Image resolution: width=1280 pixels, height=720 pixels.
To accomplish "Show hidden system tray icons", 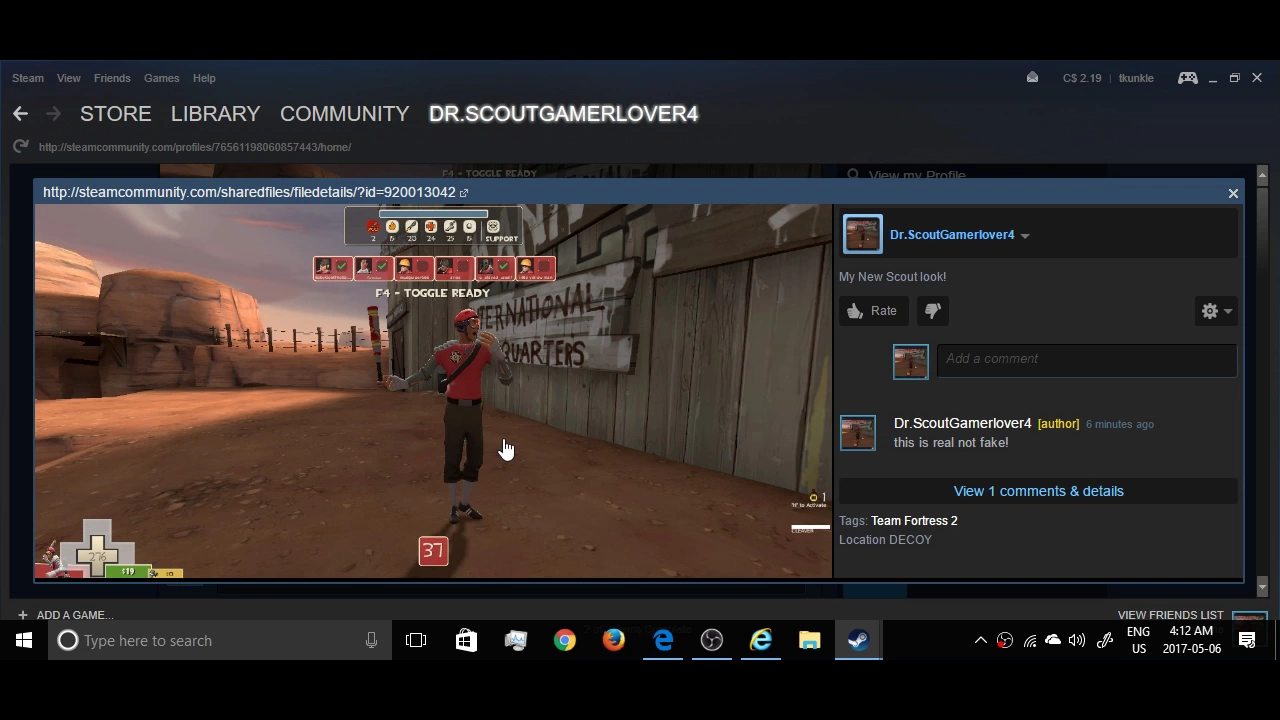I will (x=981, y=641).
